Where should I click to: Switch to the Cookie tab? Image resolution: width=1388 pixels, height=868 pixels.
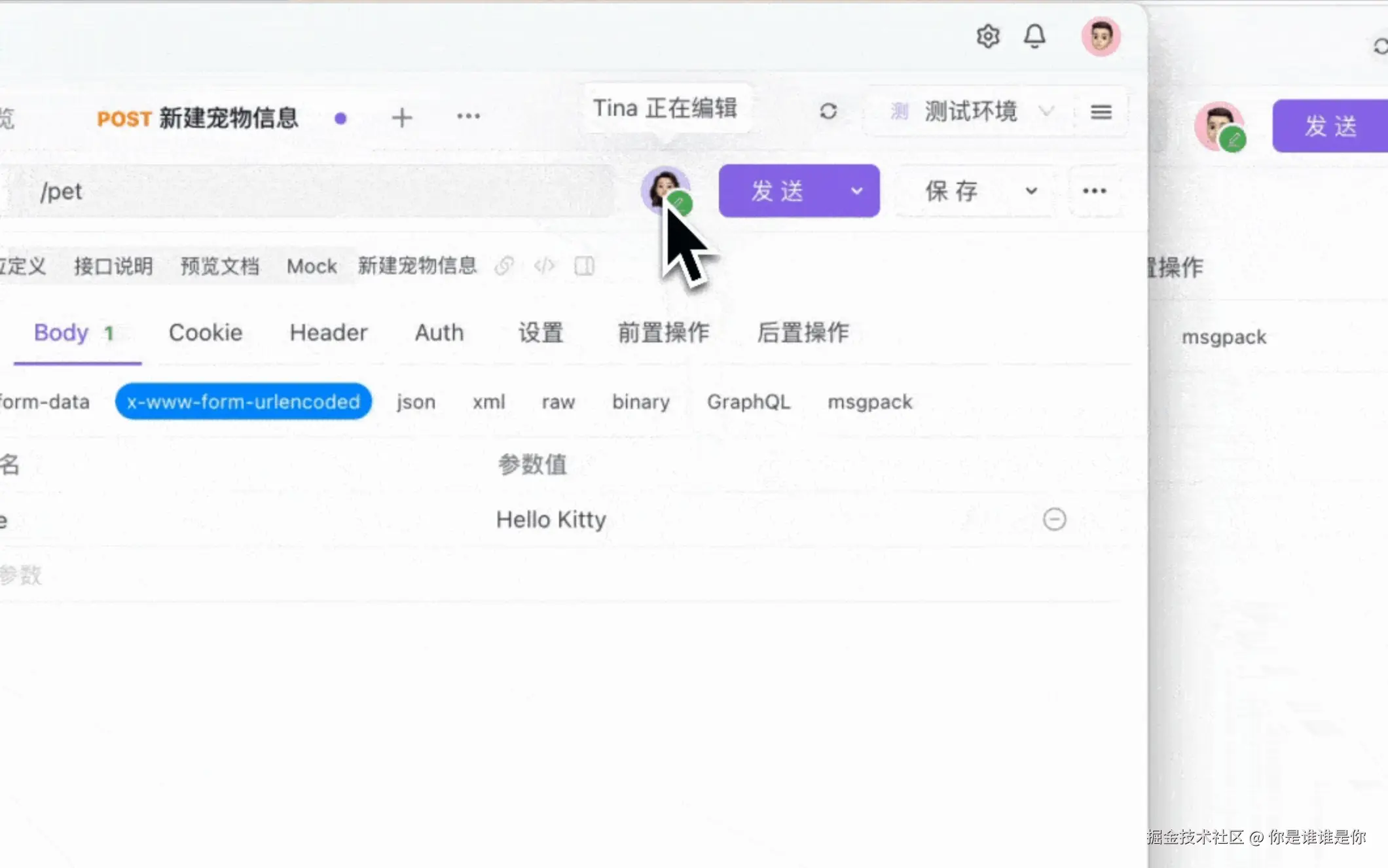(205, 333)
